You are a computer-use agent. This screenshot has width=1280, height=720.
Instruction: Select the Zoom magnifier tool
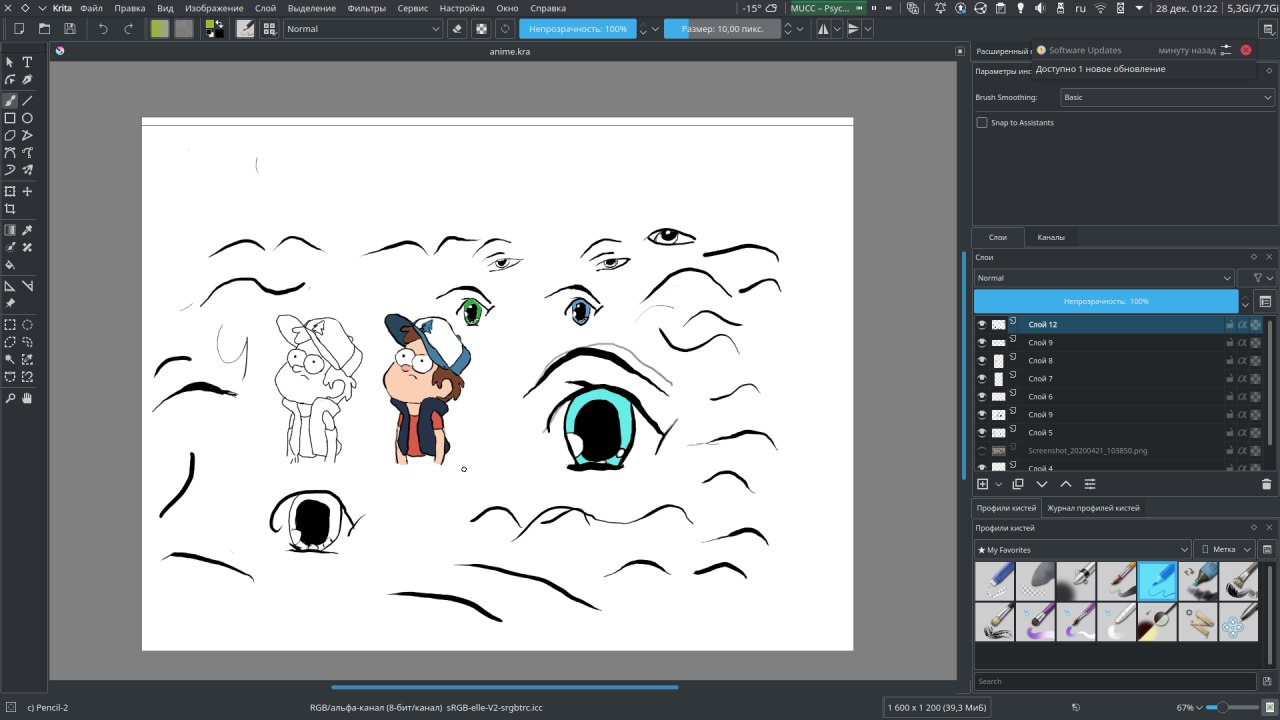pyautogui.click(x=10, y=398)
